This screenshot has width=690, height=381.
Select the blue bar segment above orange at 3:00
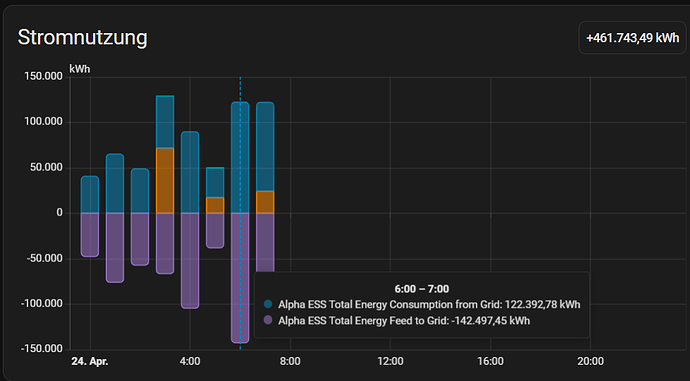pyautogui.click(x=165, y=122)
